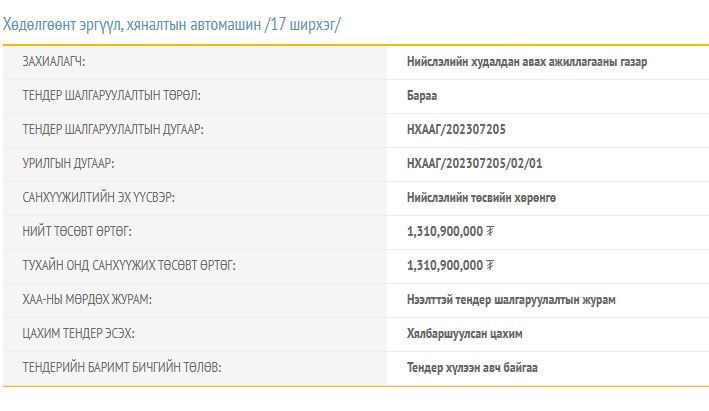Screen dimensions: 709x411
Task: Click tender number НХААГ/202307205
Action: pyautogui.click(x=463, y=129)
